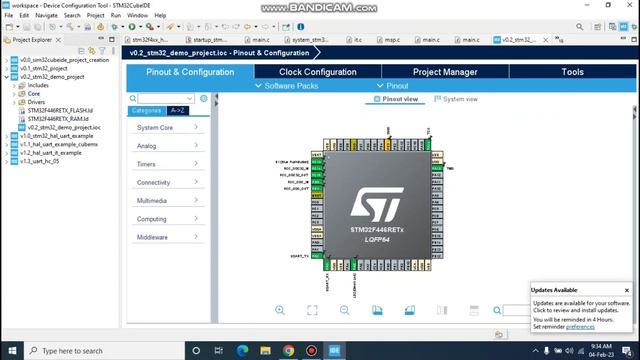Expand the Timers category
Viewport: 640px width, 360px height.
[x=167, y=164]
